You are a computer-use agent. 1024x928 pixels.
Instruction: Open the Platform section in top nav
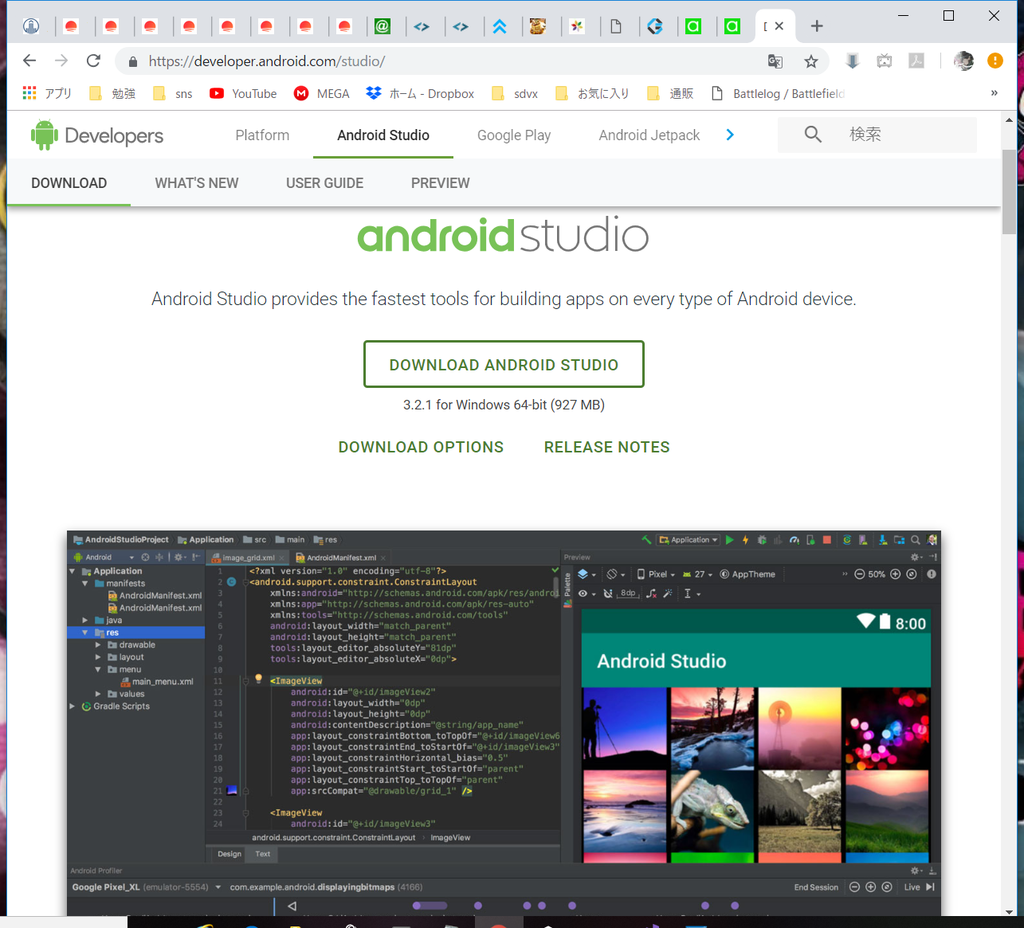(x=262, y=135)
